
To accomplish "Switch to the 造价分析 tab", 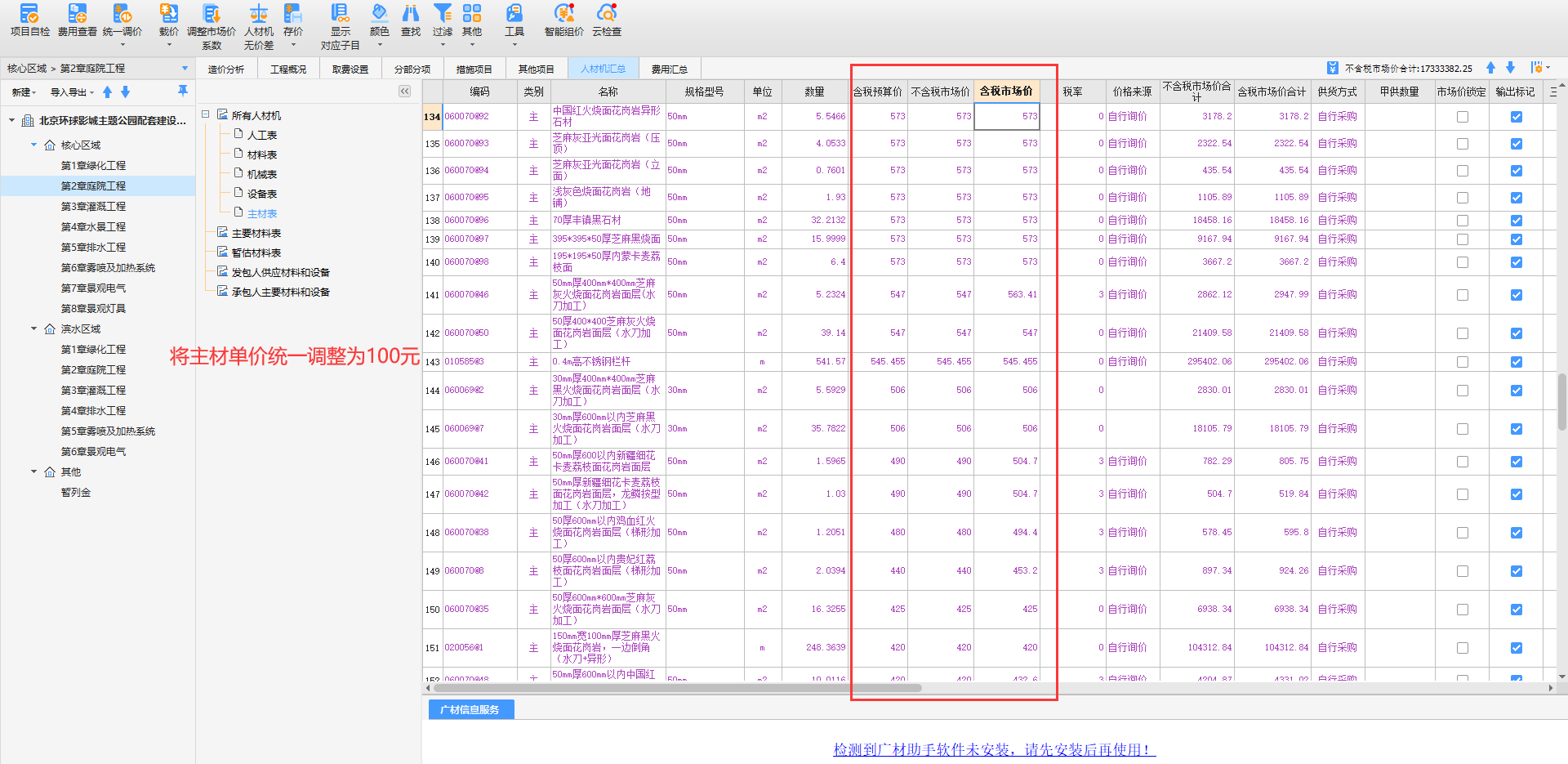I will click(225, 69).
